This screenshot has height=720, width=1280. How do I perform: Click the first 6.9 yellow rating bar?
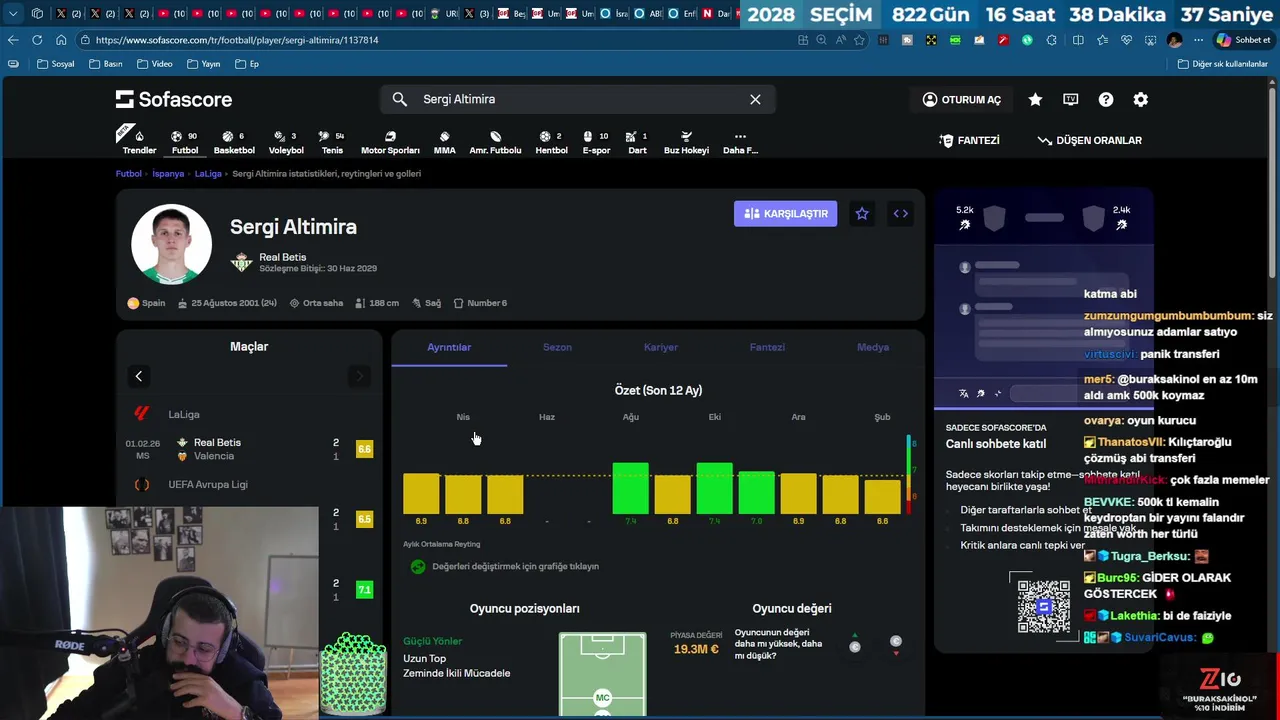pos(421,494)
